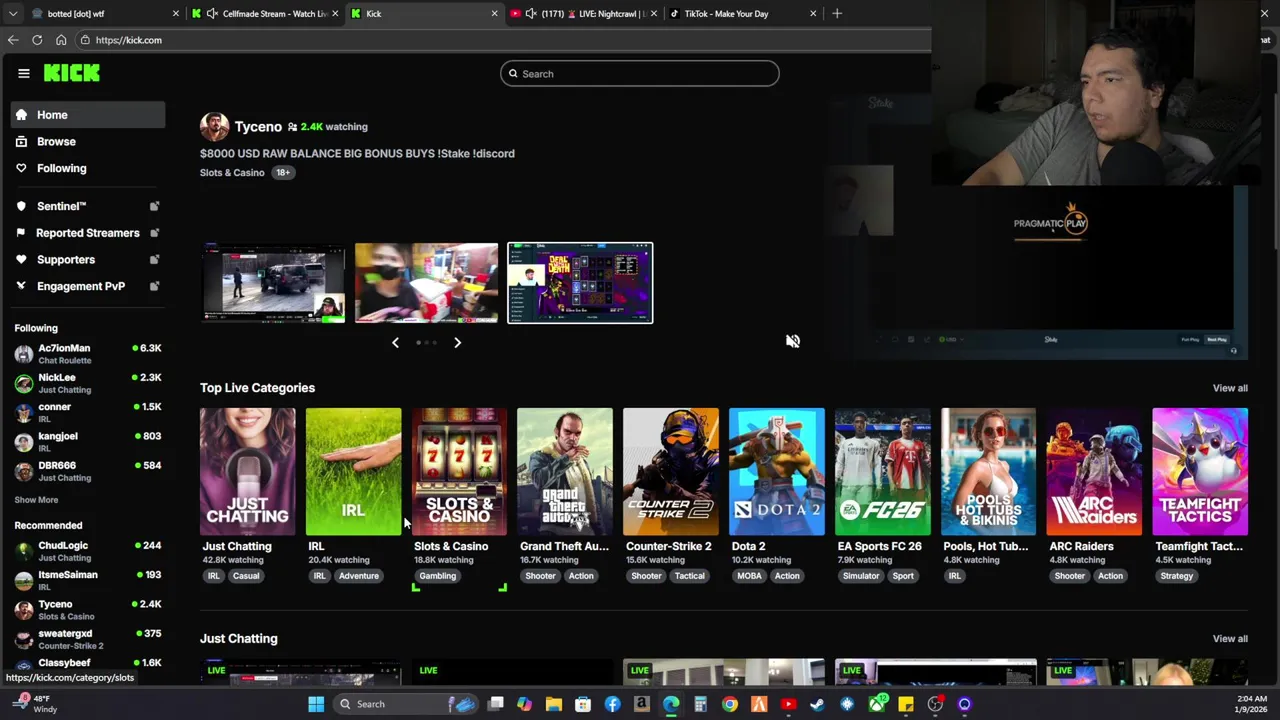Open sweatergxd in Recommended list

(88, 639)
